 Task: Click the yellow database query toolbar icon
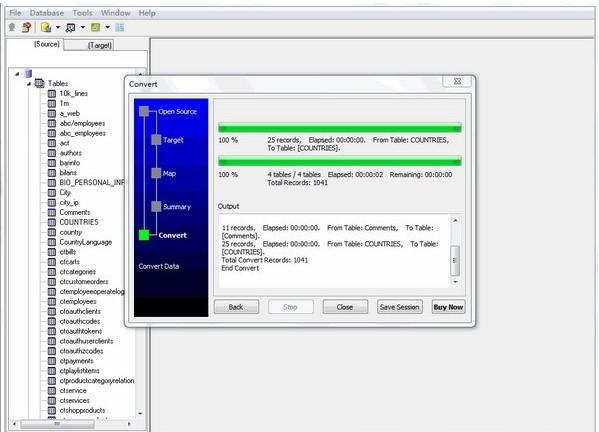coord(46,27)
